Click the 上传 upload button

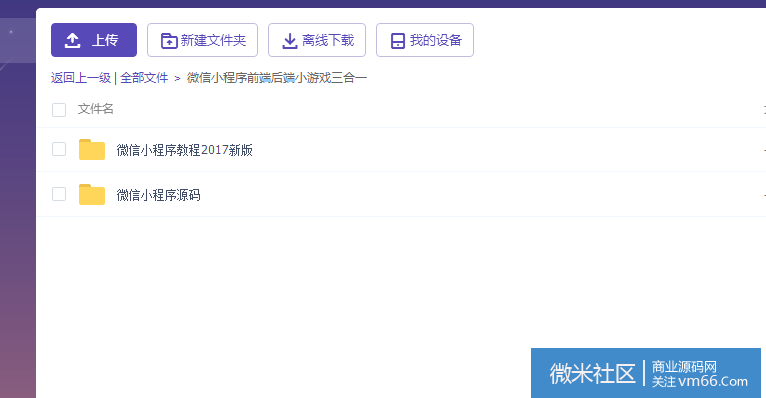[94, 40]
